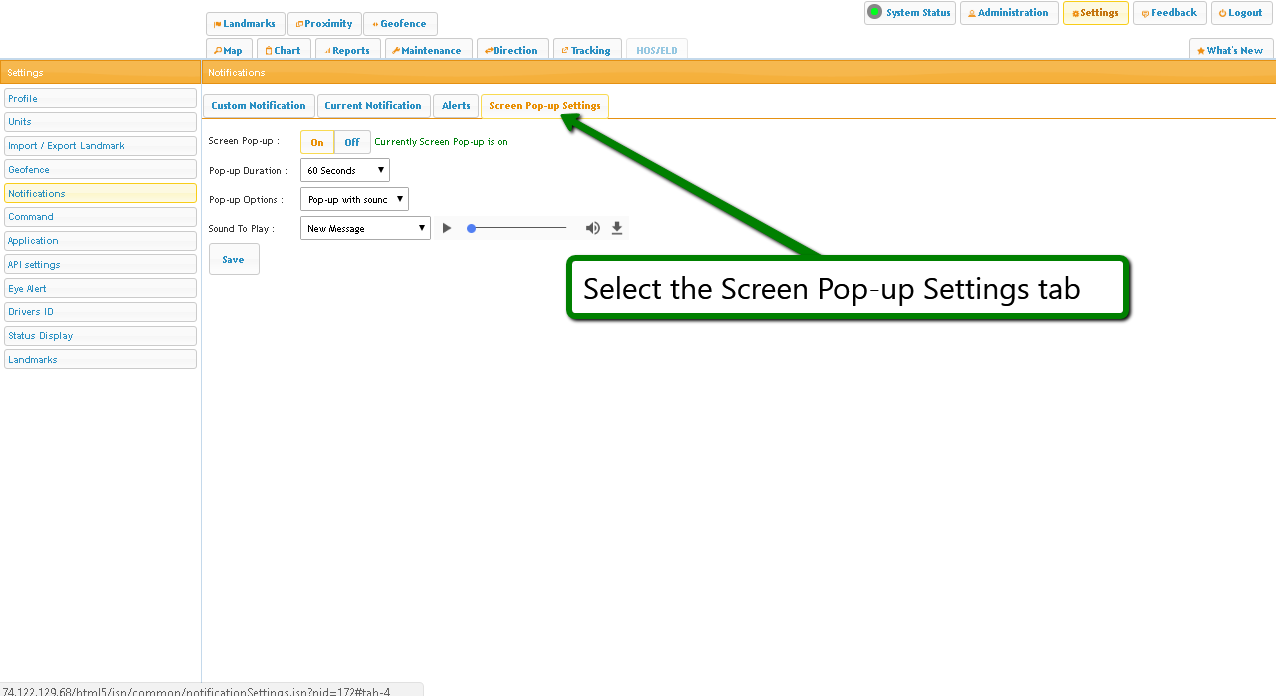Switch Screen Pop-up Off
This screenshot has height=696, width=1276.
coord(352,142)
